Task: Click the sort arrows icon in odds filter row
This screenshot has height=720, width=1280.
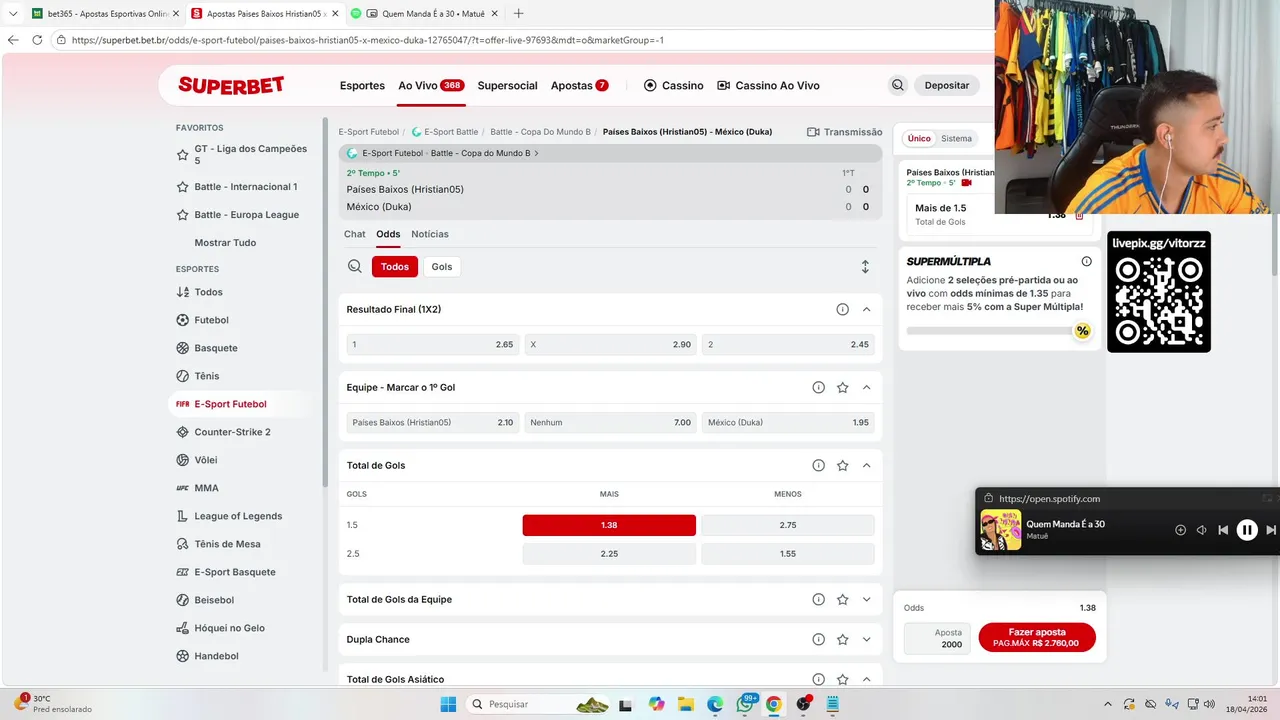Action: click(865, 267)
